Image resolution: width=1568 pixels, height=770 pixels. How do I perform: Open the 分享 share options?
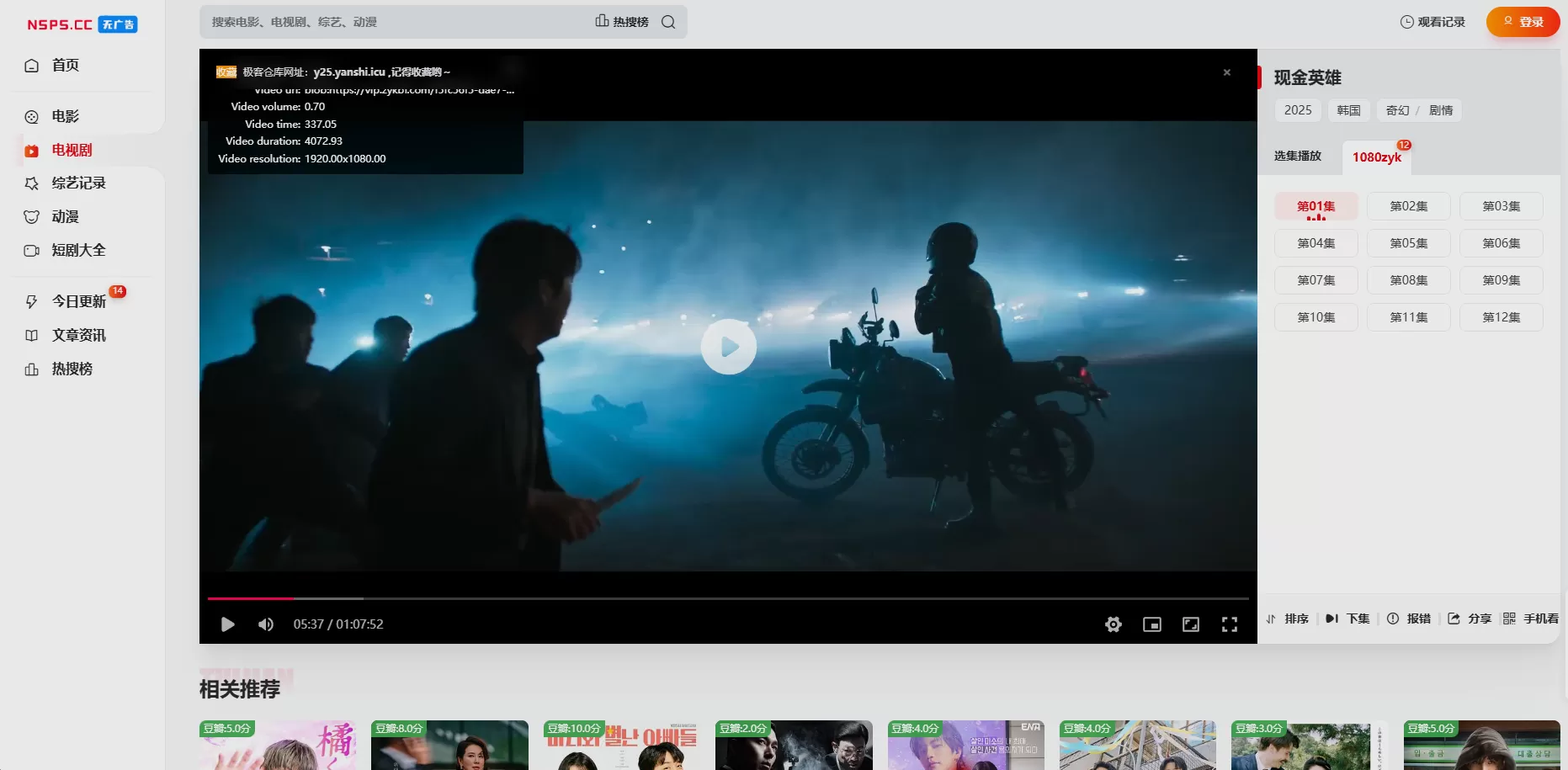[1470, 619]
